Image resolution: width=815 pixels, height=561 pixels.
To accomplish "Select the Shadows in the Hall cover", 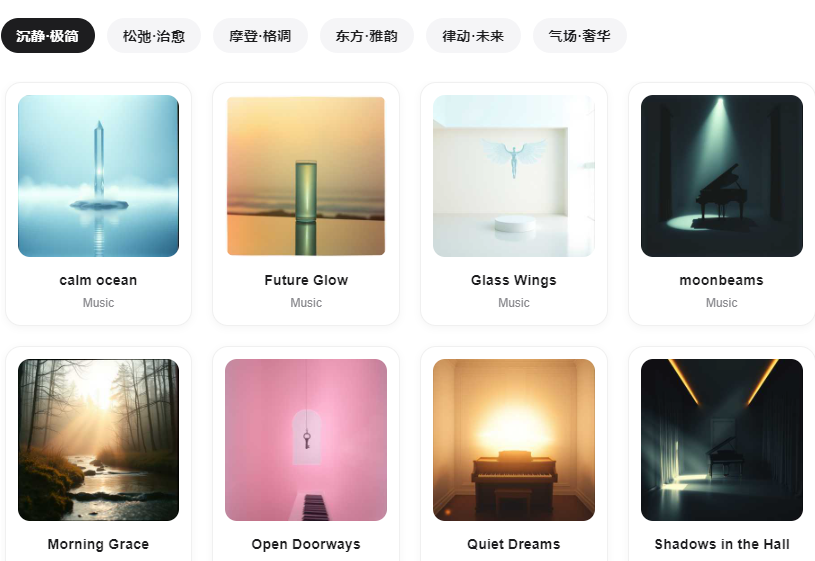I will (721, 440).
